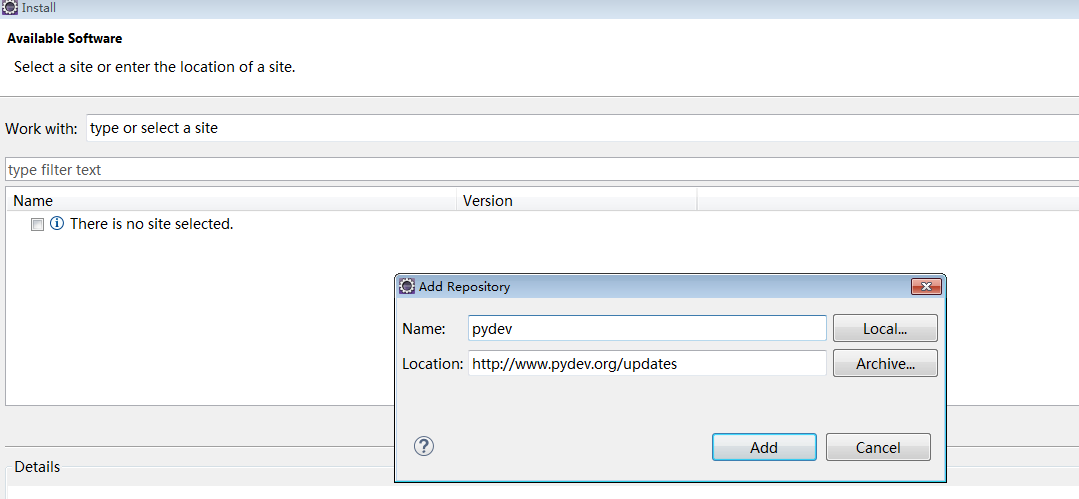1079x499 pixels.
Task: Close the Add Repository dialog
Action: click(x=927, y=286)
